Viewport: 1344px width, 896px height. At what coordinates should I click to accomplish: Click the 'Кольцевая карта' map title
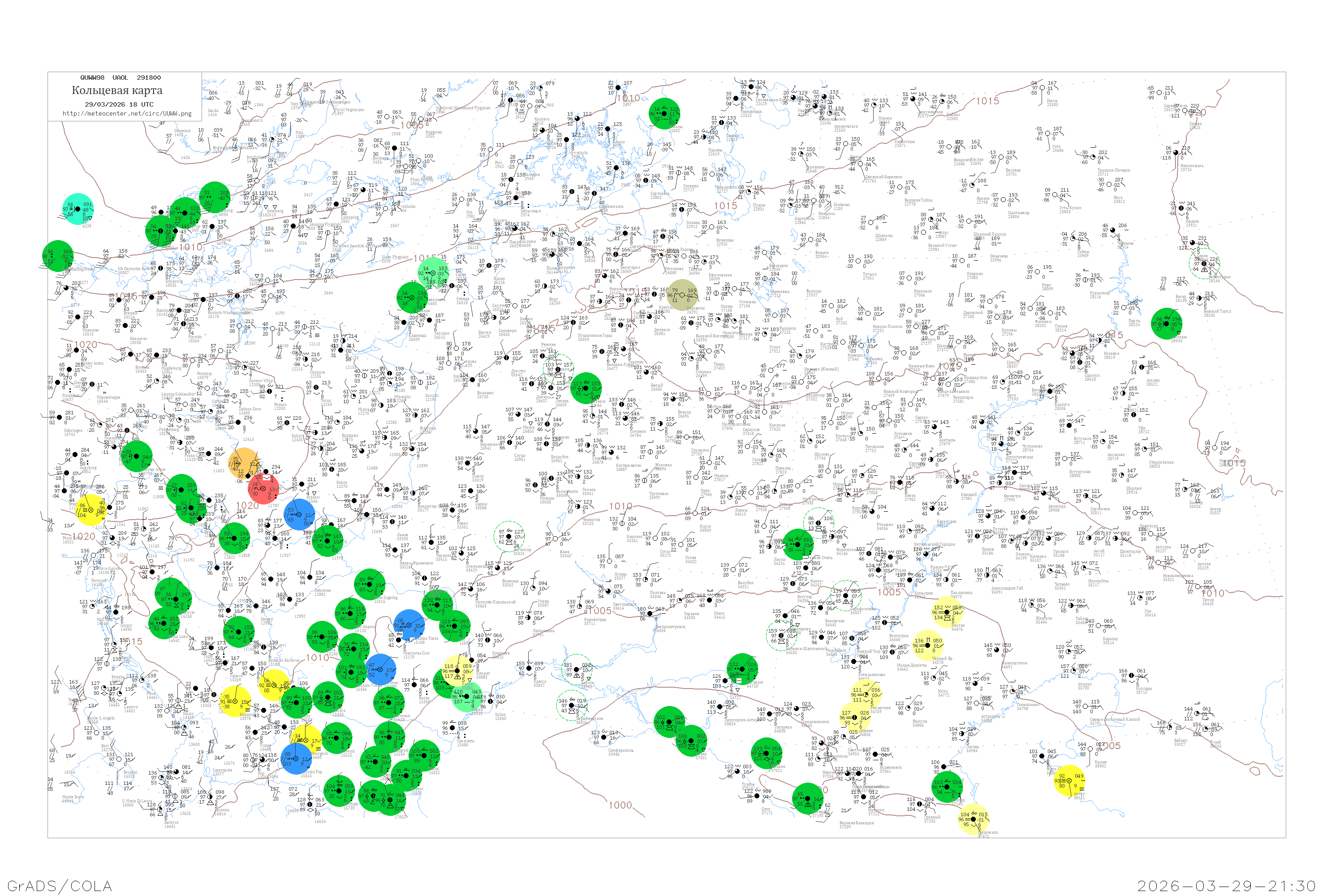pos(117,90)
